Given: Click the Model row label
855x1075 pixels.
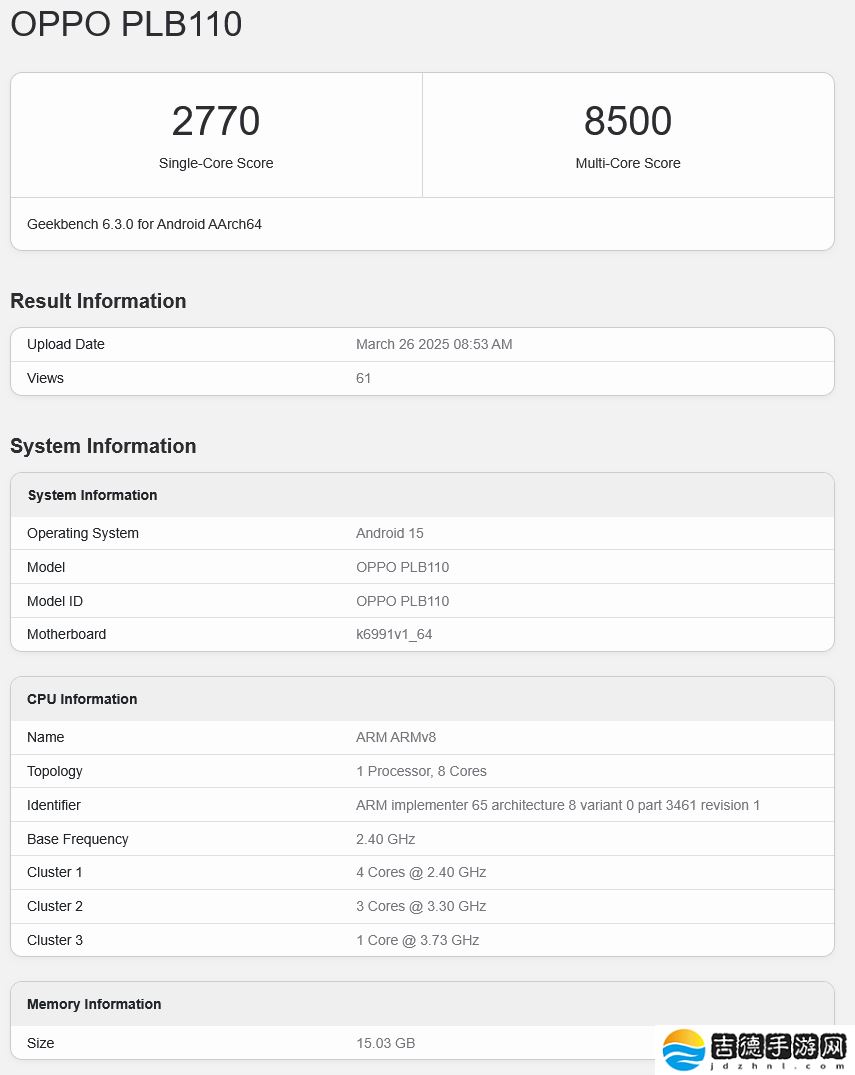Looking at the screenshot, I should coord(46,567).
